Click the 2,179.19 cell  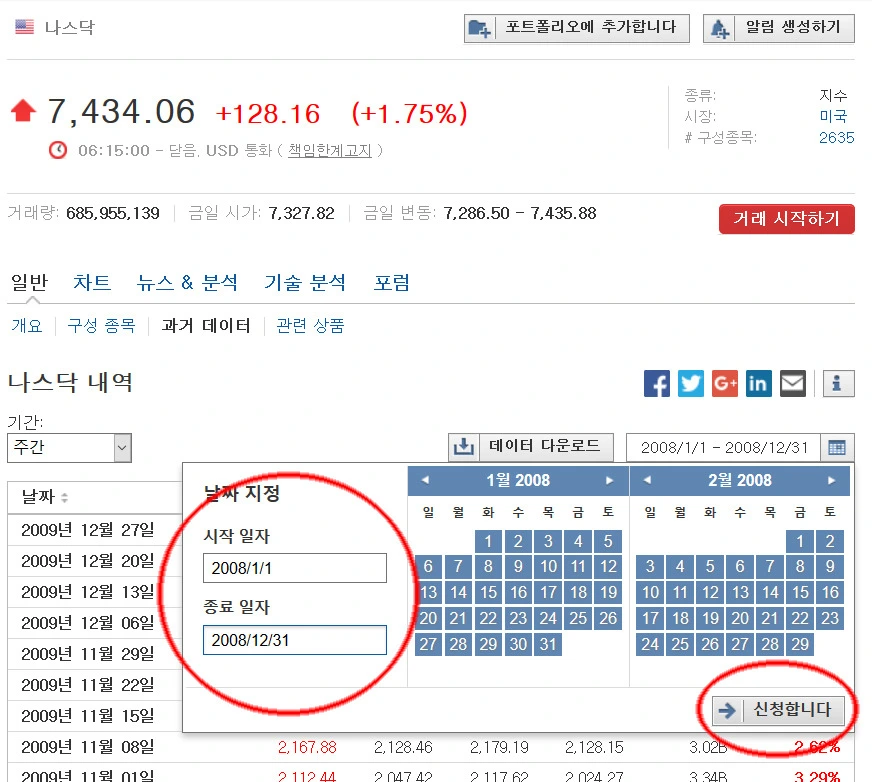pos(499,748)
